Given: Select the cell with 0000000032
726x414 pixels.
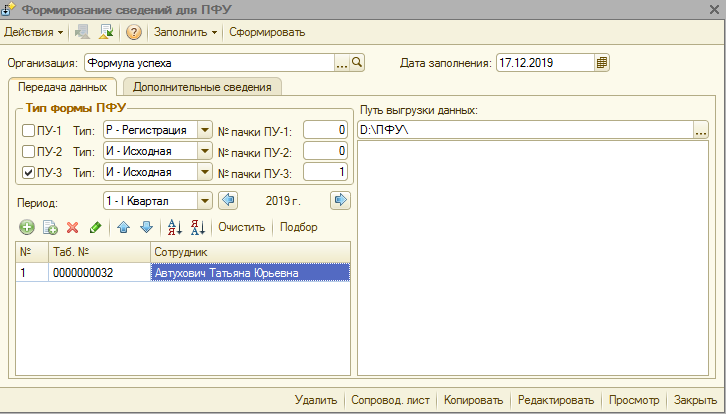Looking at the screenshot, I should [x=99, y=273].
